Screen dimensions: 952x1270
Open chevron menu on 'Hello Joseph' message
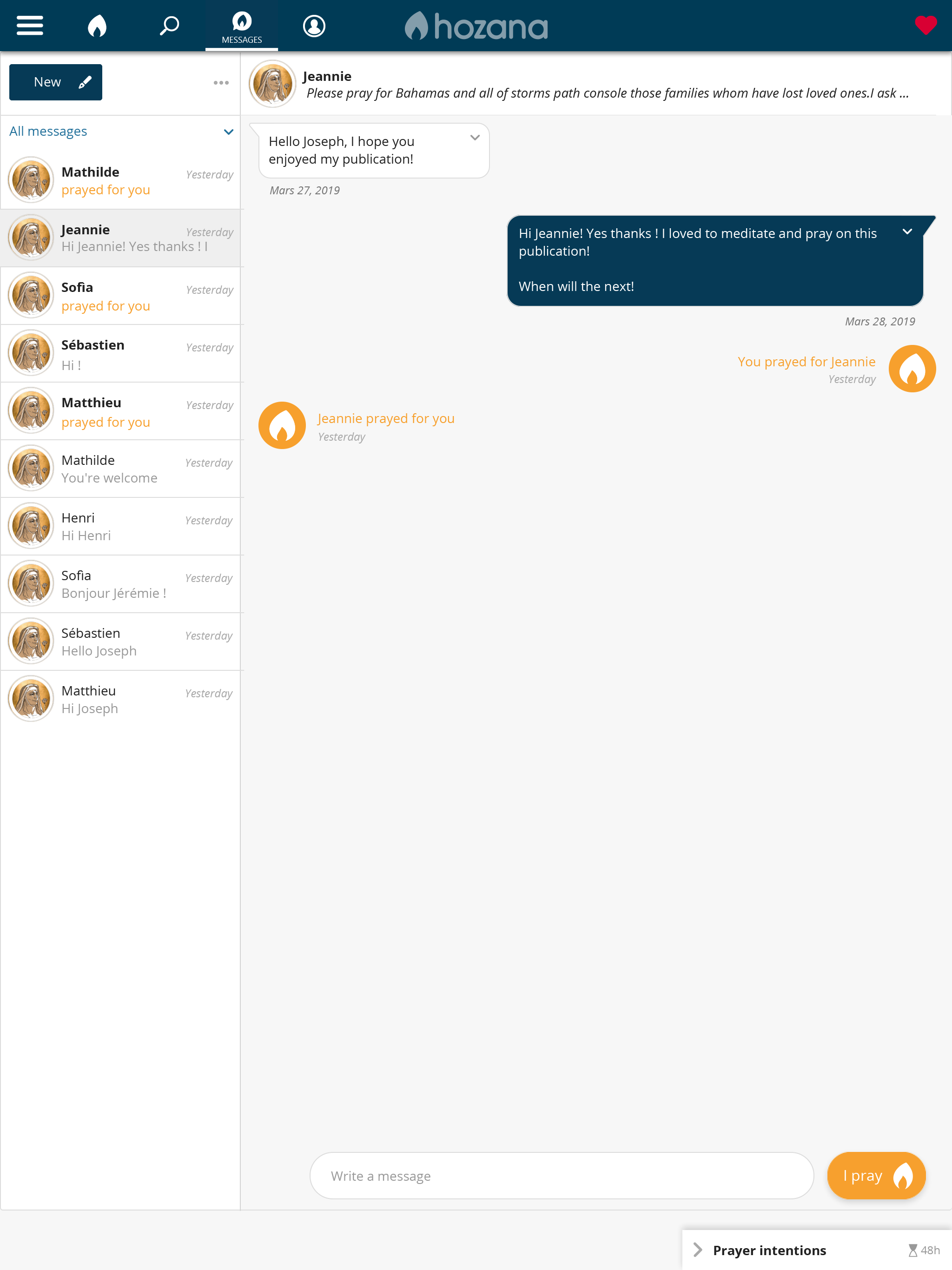click(475, 138)
